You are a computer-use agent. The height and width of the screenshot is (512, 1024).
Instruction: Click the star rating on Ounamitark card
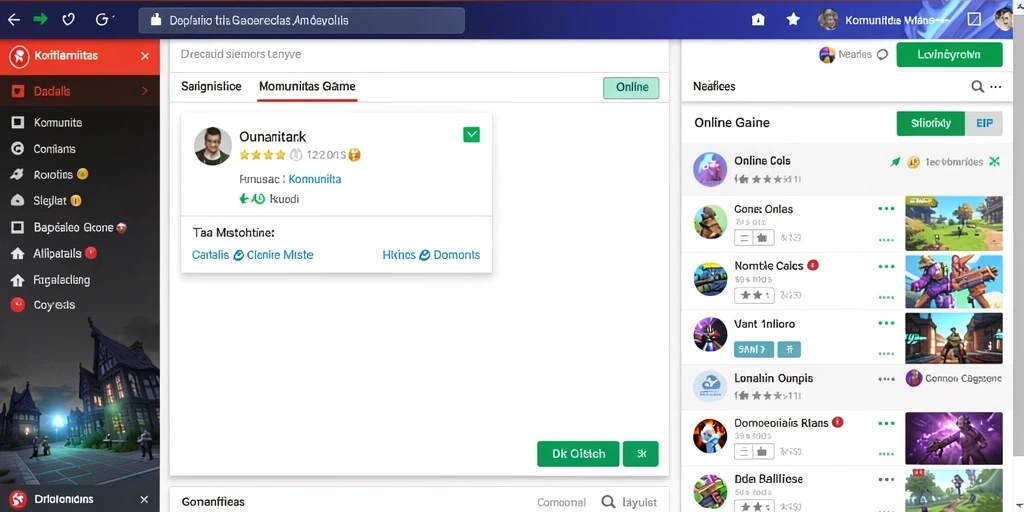tap(263, 155)
